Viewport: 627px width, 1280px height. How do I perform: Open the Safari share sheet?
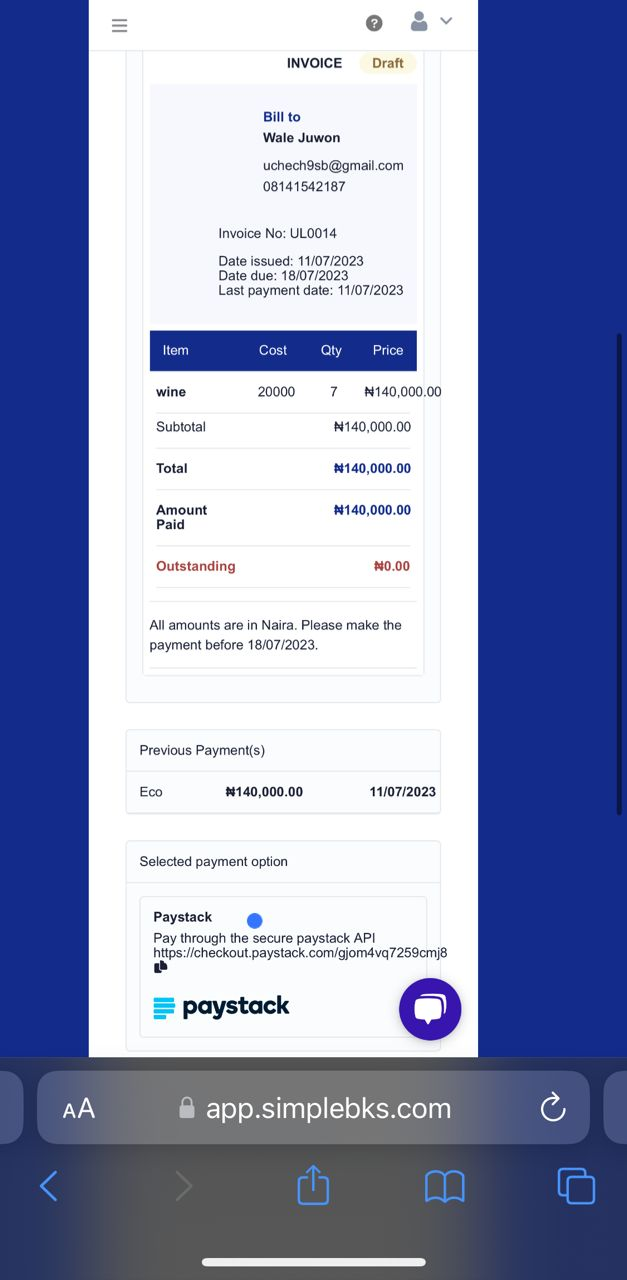click(x=313, y=1185)
